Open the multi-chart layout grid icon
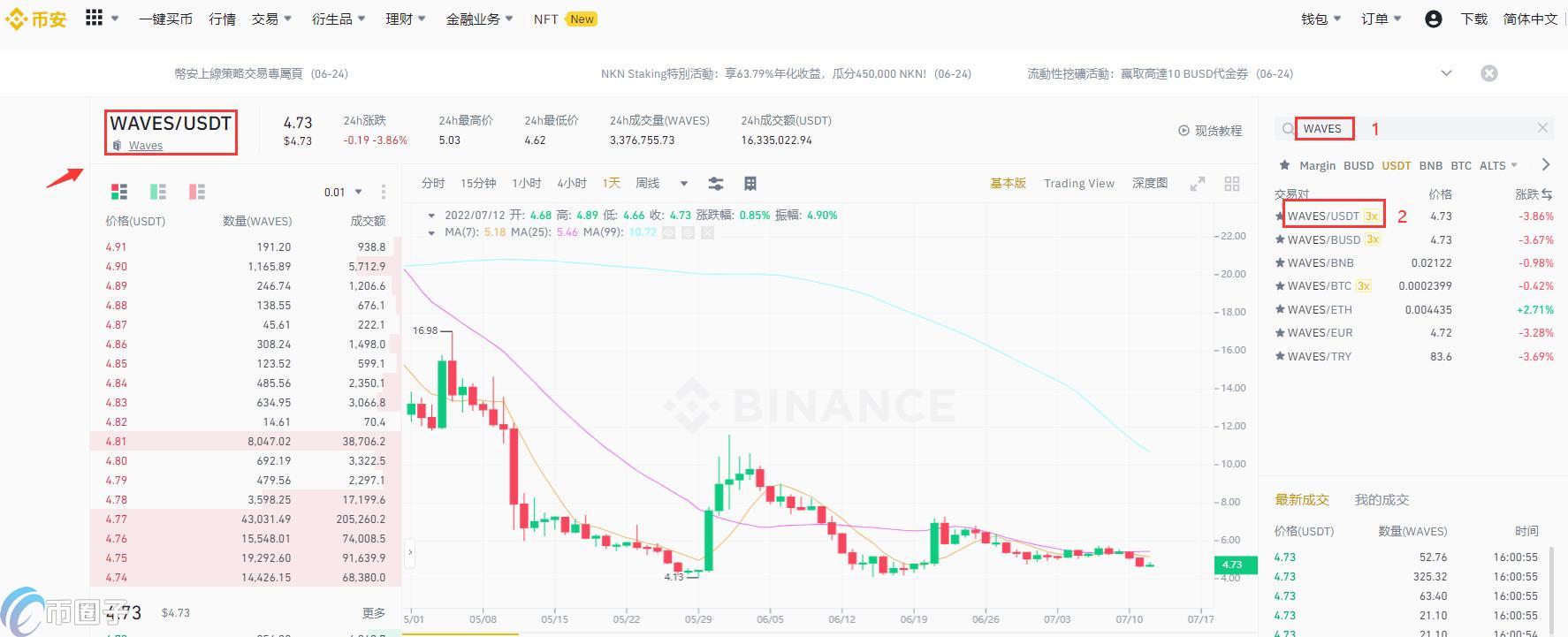The width and height of the screenshot is (1568, 637). point(1232,184)
